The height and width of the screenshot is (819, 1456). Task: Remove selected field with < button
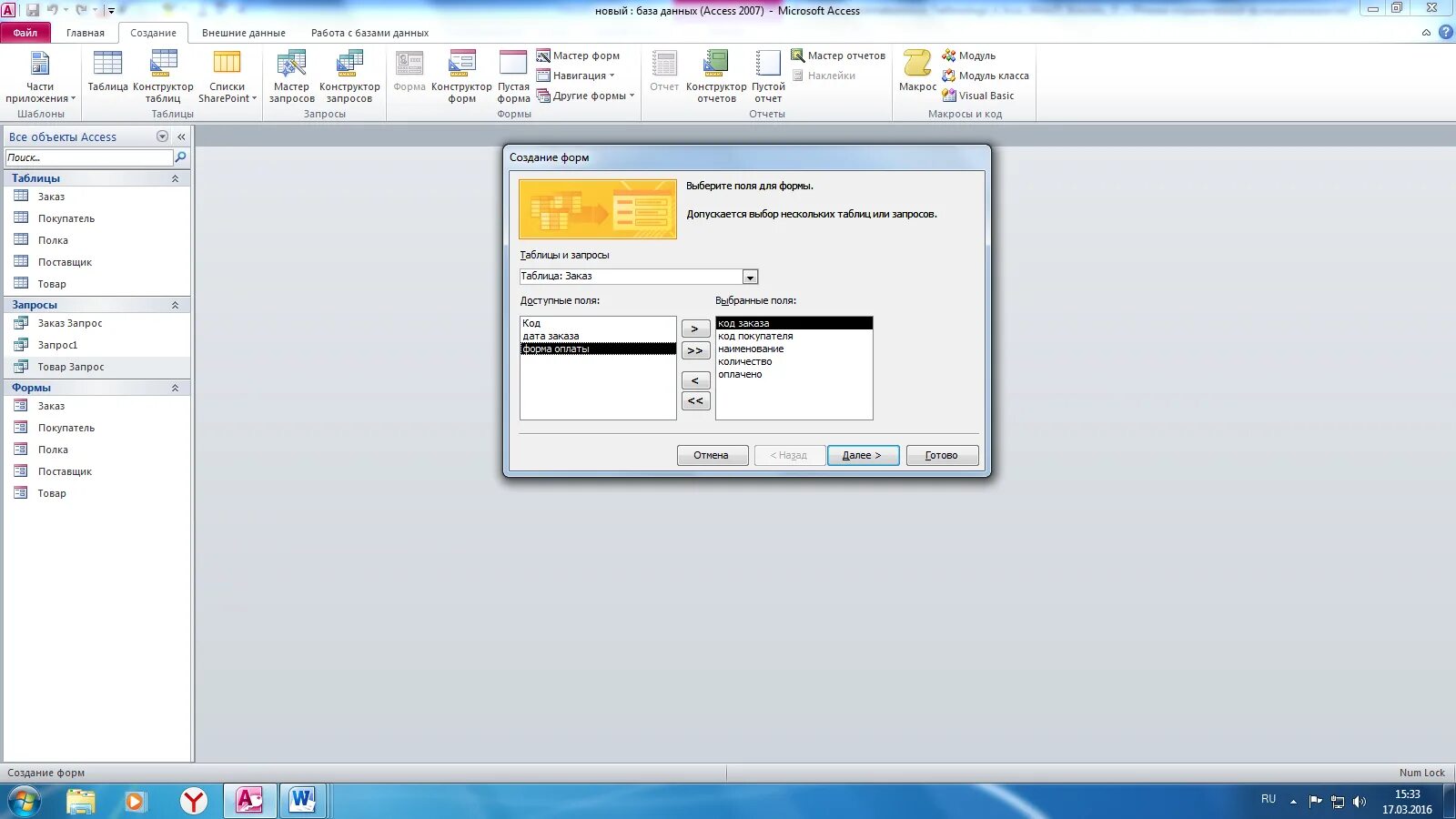point(695,380)
